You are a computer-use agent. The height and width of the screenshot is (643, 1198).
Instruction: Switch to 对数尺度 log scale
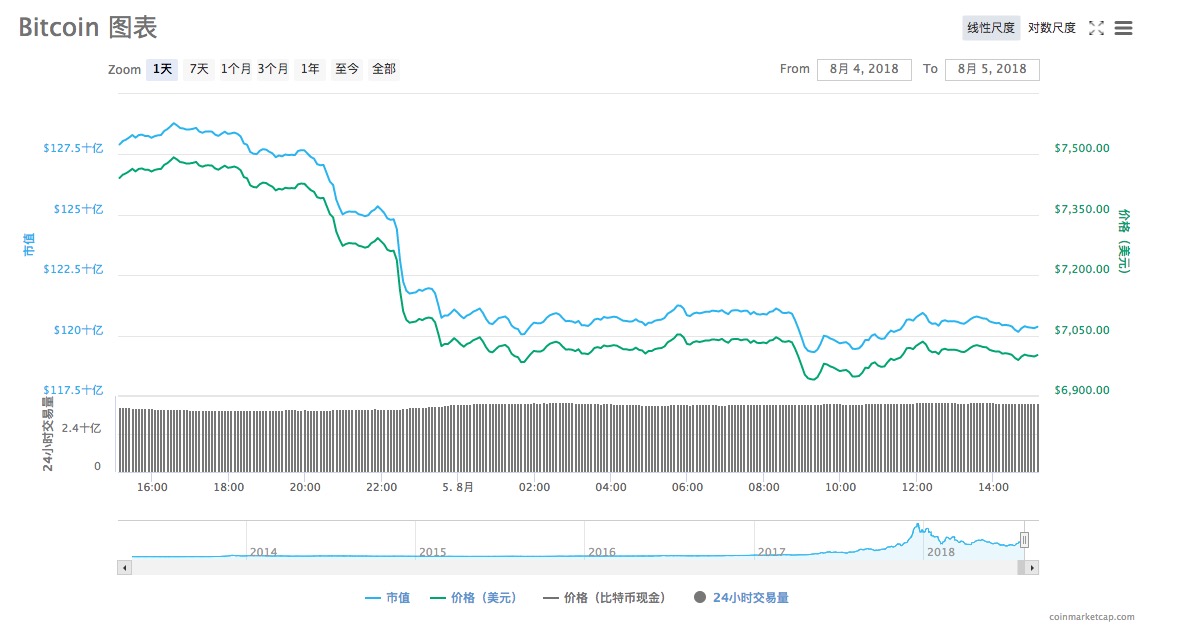coord(1051,28)
